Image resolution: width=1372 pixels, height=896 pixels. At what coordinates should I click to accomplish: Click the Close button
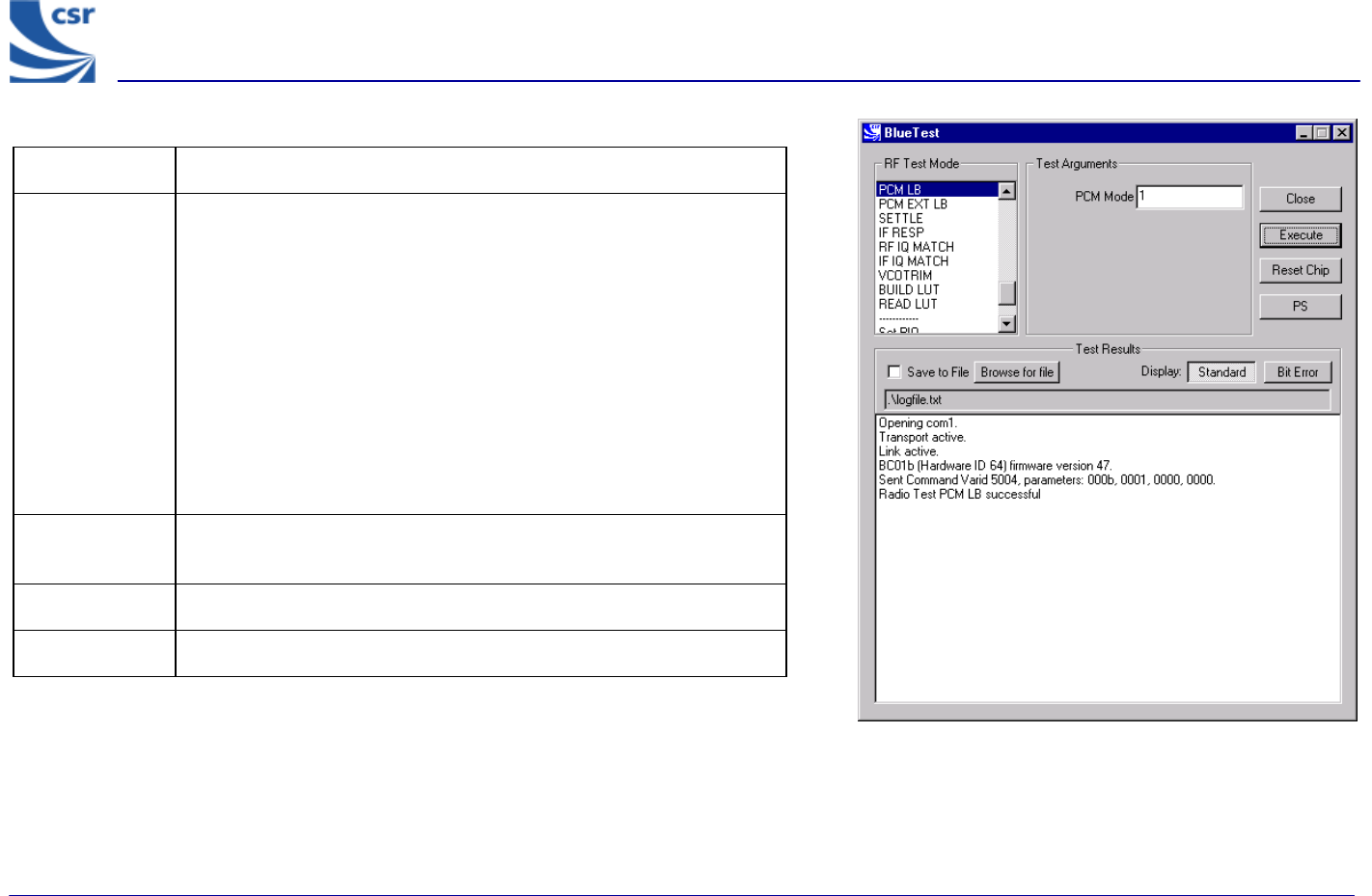pos(1300,199)
